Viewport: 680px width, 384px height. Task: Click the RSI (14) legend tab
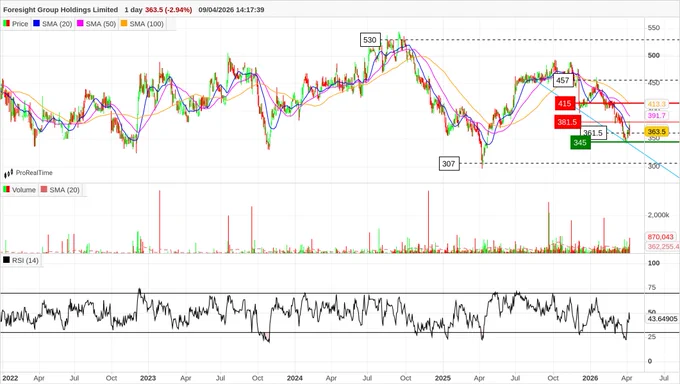21,260
